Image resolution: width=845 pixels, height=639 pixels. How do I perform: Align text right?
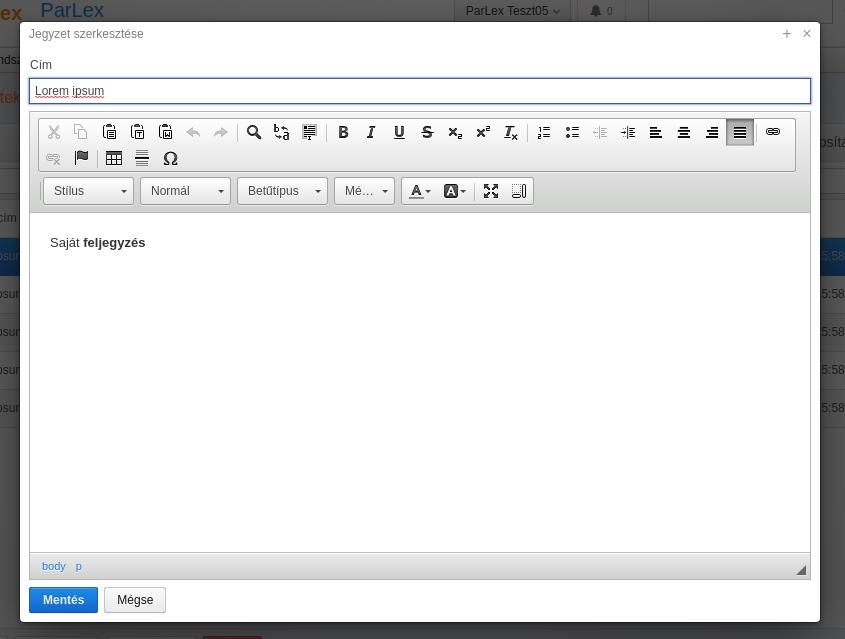click(x=712, y=132)
